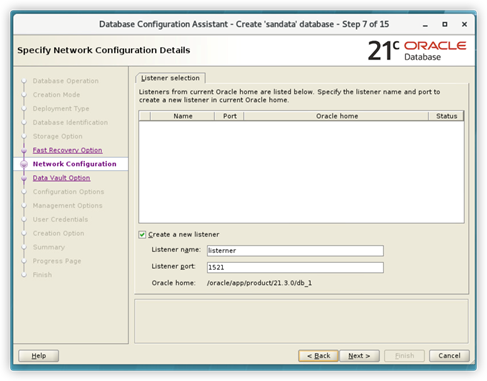Click the Listener name input field
The image size is (487, 381).
pos(295,251)
